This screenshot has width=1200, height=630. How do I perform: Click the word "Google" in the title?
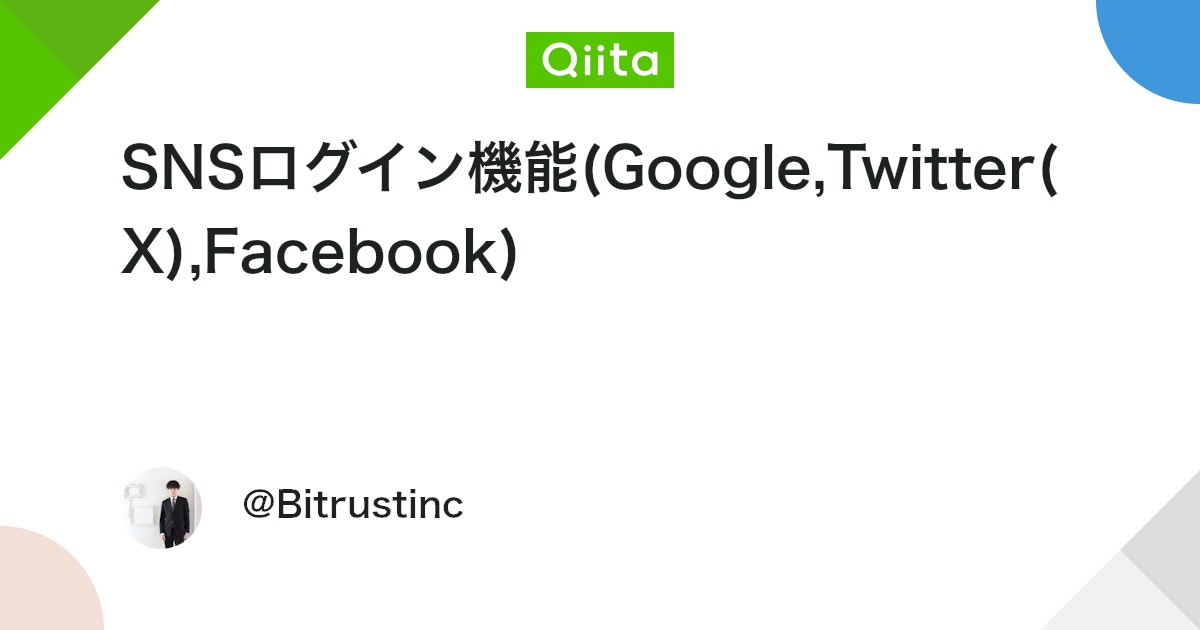tap(704, 170)
